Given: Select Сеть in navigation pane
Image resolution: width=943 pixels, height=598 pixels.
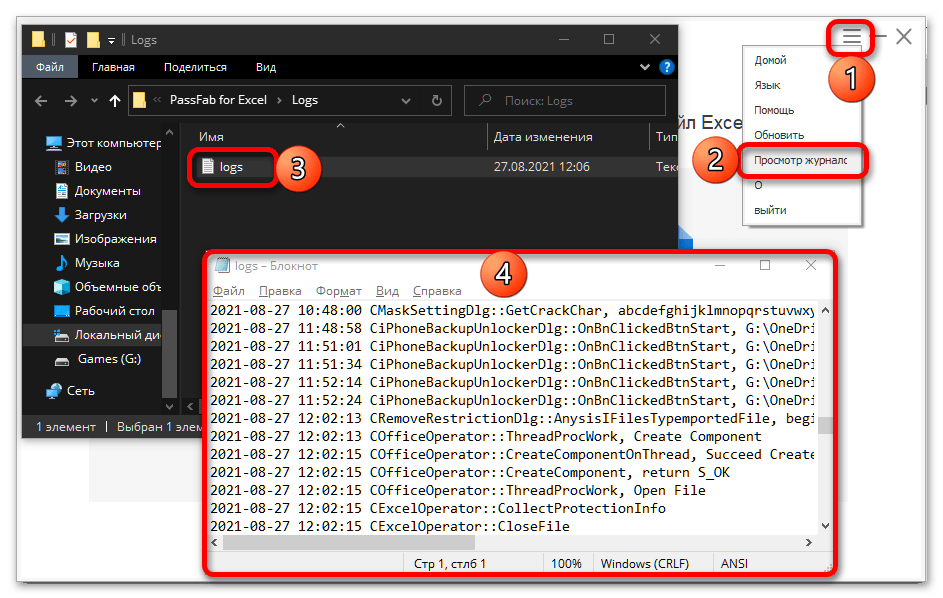Looking at the screenshot, I should click(71, 391).
